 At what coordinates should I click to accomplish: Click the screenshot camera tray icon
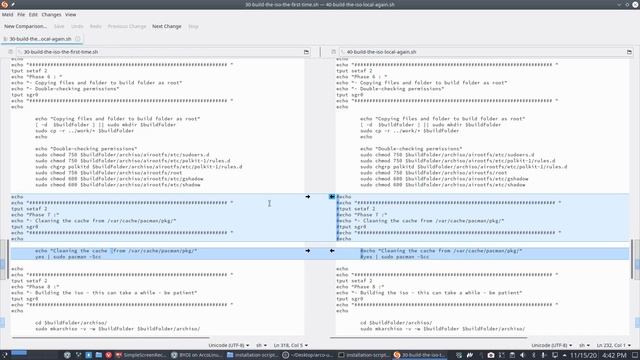pyautogui.click(x=491, y=355)
